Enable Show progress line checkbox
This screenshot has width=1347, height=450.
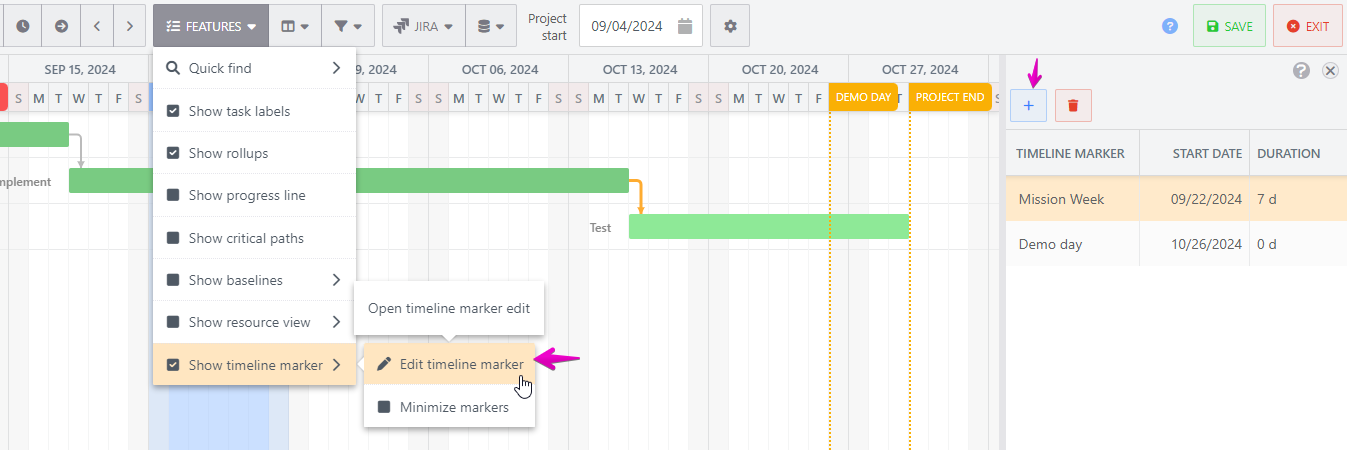[x=173, y=195]
